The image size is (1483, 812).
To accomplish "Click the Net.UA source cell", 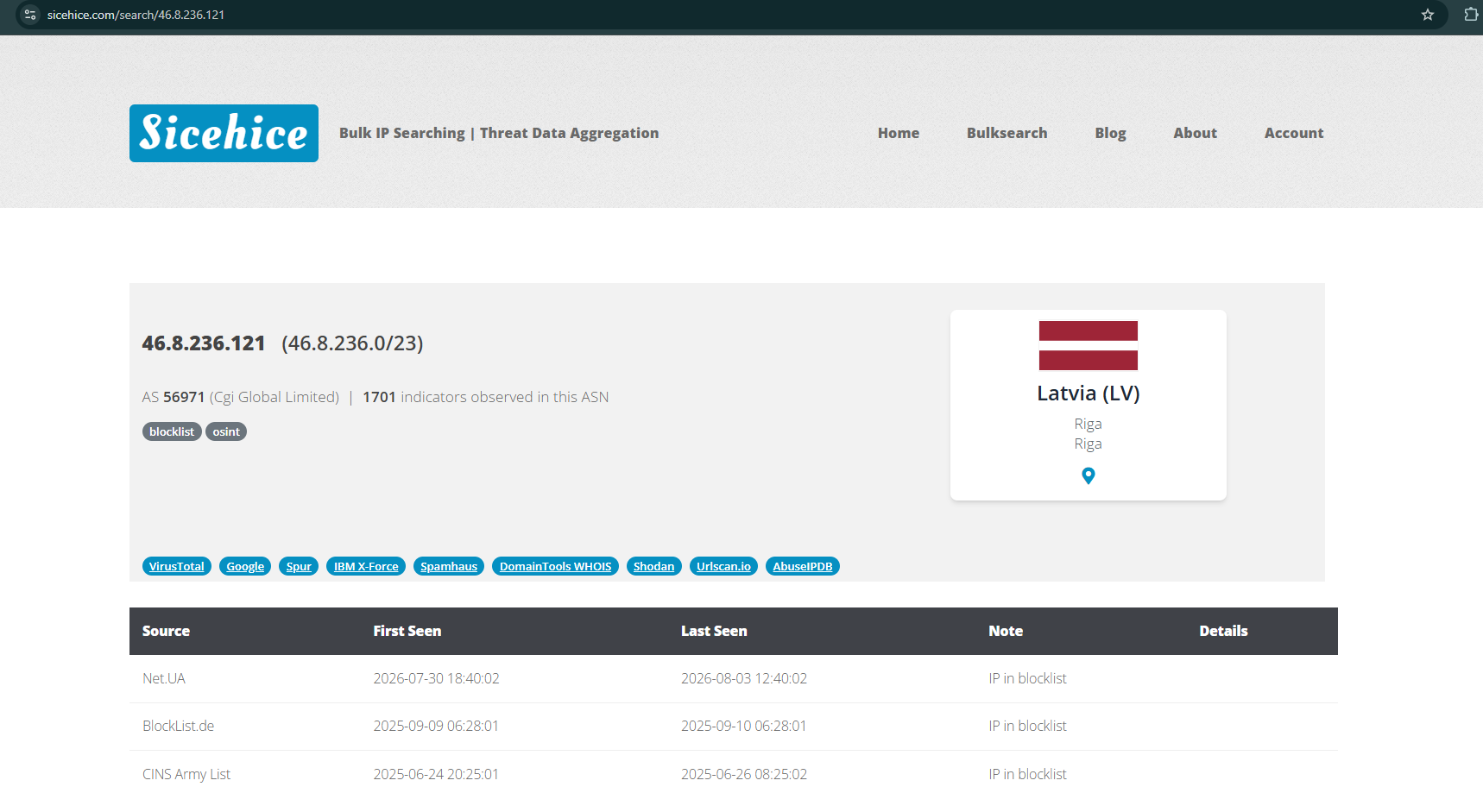I will click(164, 678).
